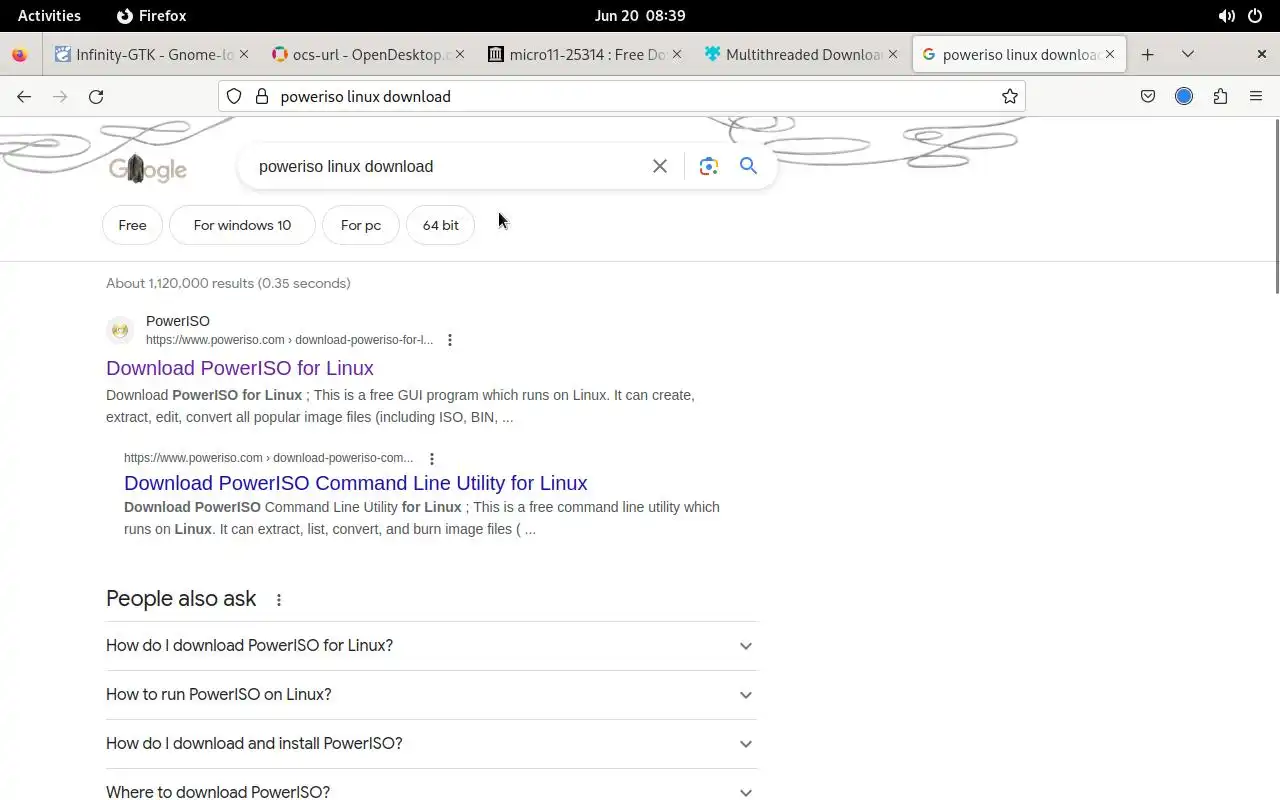Expand How do I download and install PowerISO
The width and height of the screenshot is (1280, 800).
pos(431,744)
